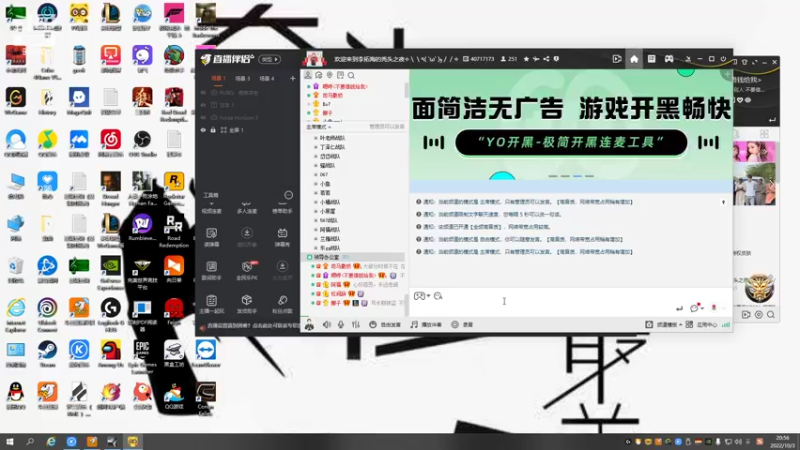Viewport: 800px width, 450px height.
Task: Open the home icon in YY title bar
Action: (x=634, y=59)
